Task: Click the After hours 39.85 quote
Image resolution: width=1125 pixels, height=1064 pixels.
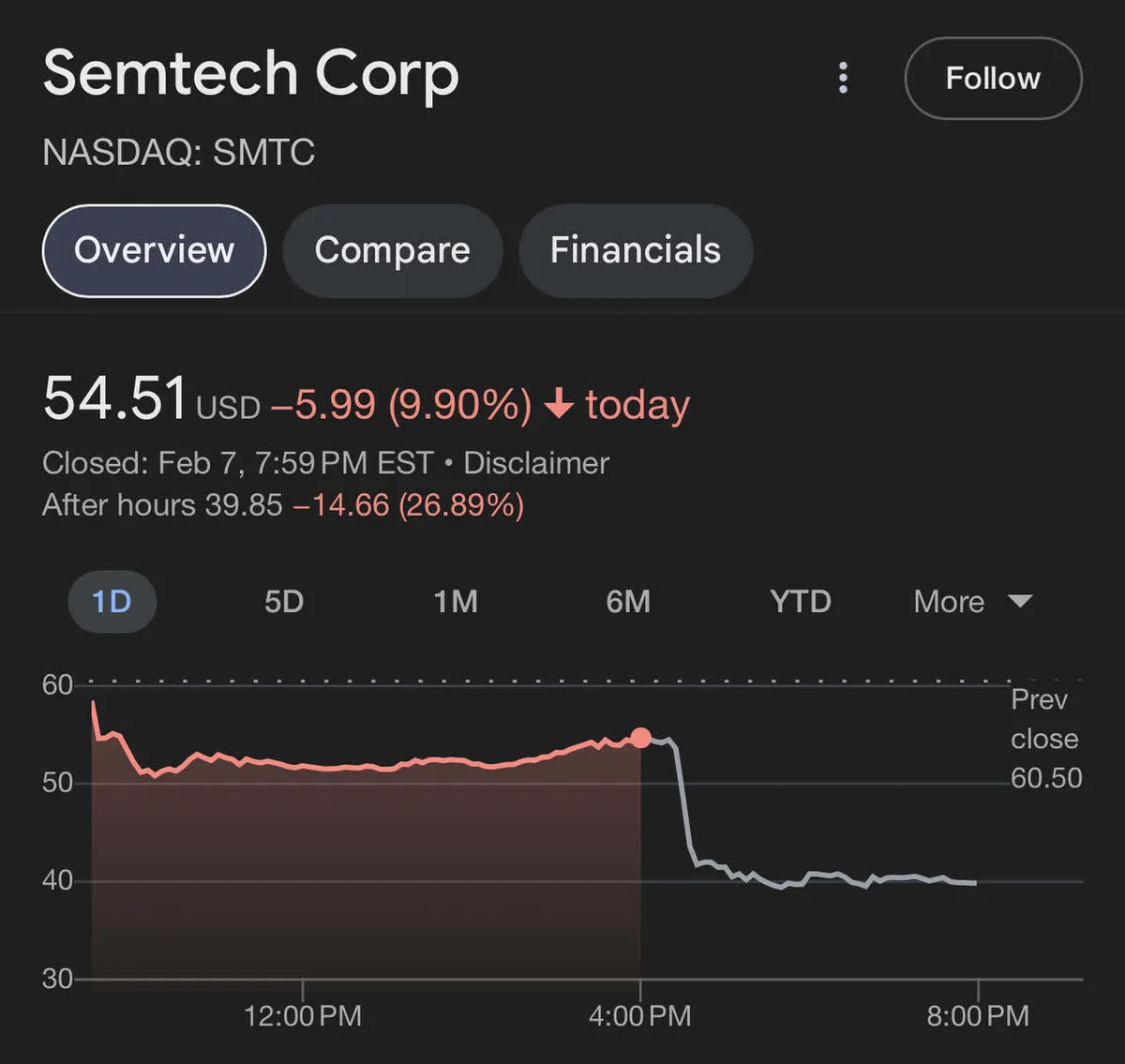Action: point(162,505)
